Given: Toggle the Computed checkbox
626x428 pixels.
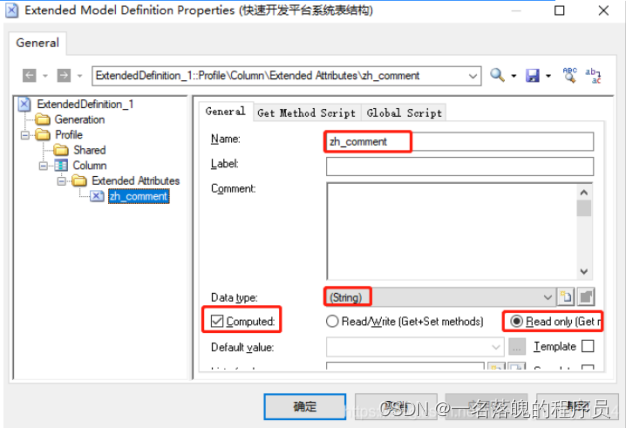Looking at the screenshot, I should 217,321.
